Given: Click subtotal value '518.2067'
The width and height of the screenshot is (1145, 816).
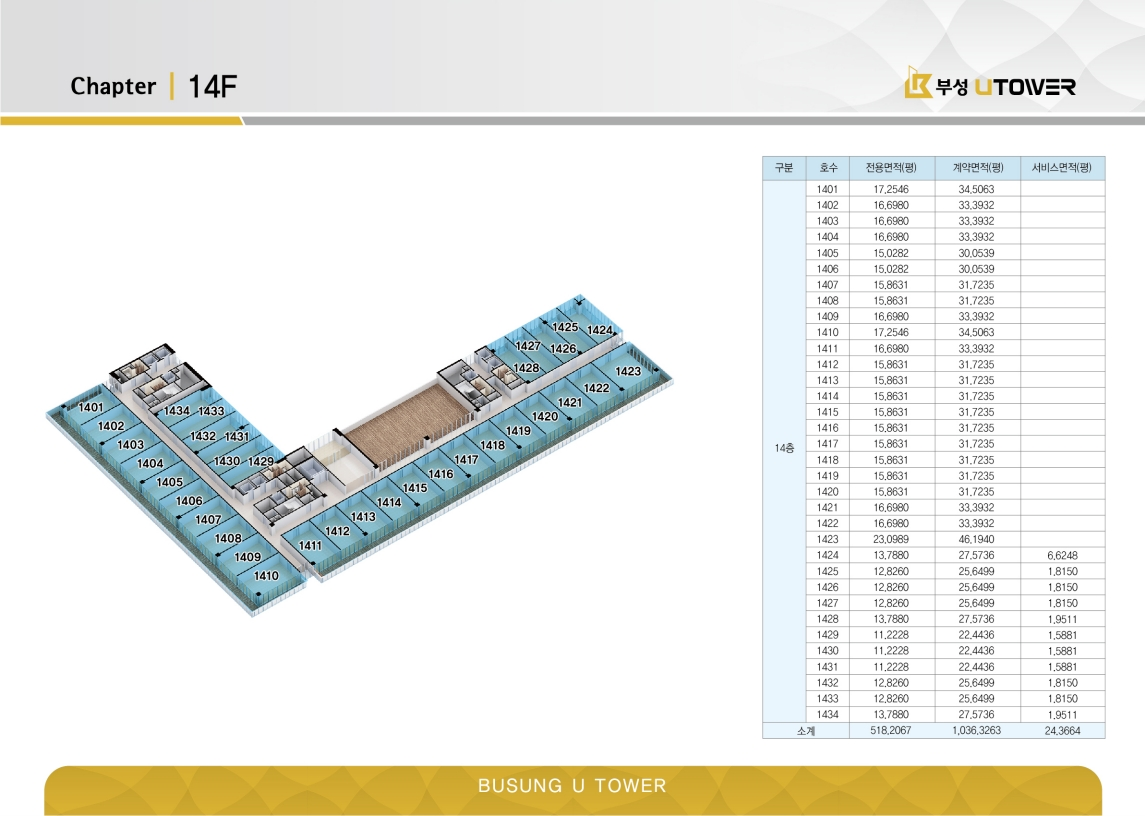Looking at the screenshot, I should pos(891,731).
